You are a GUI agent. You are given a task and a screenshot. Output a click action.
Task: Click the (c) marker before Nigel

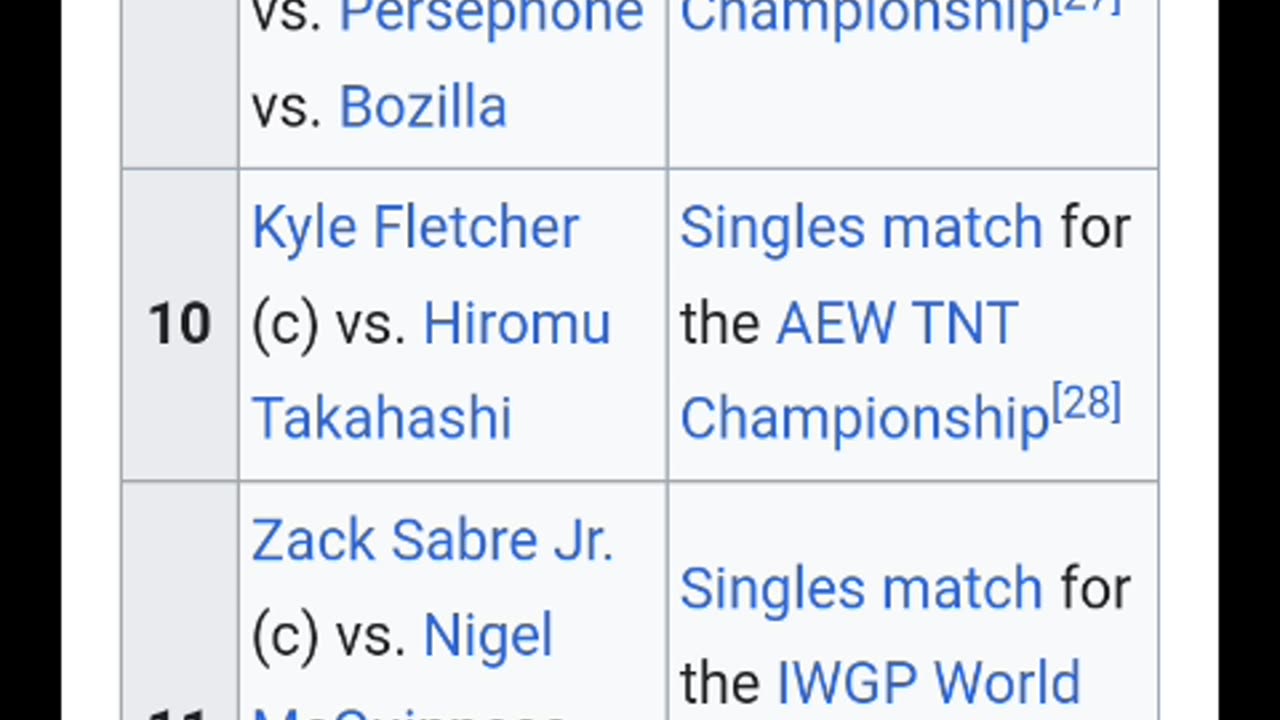285,636
